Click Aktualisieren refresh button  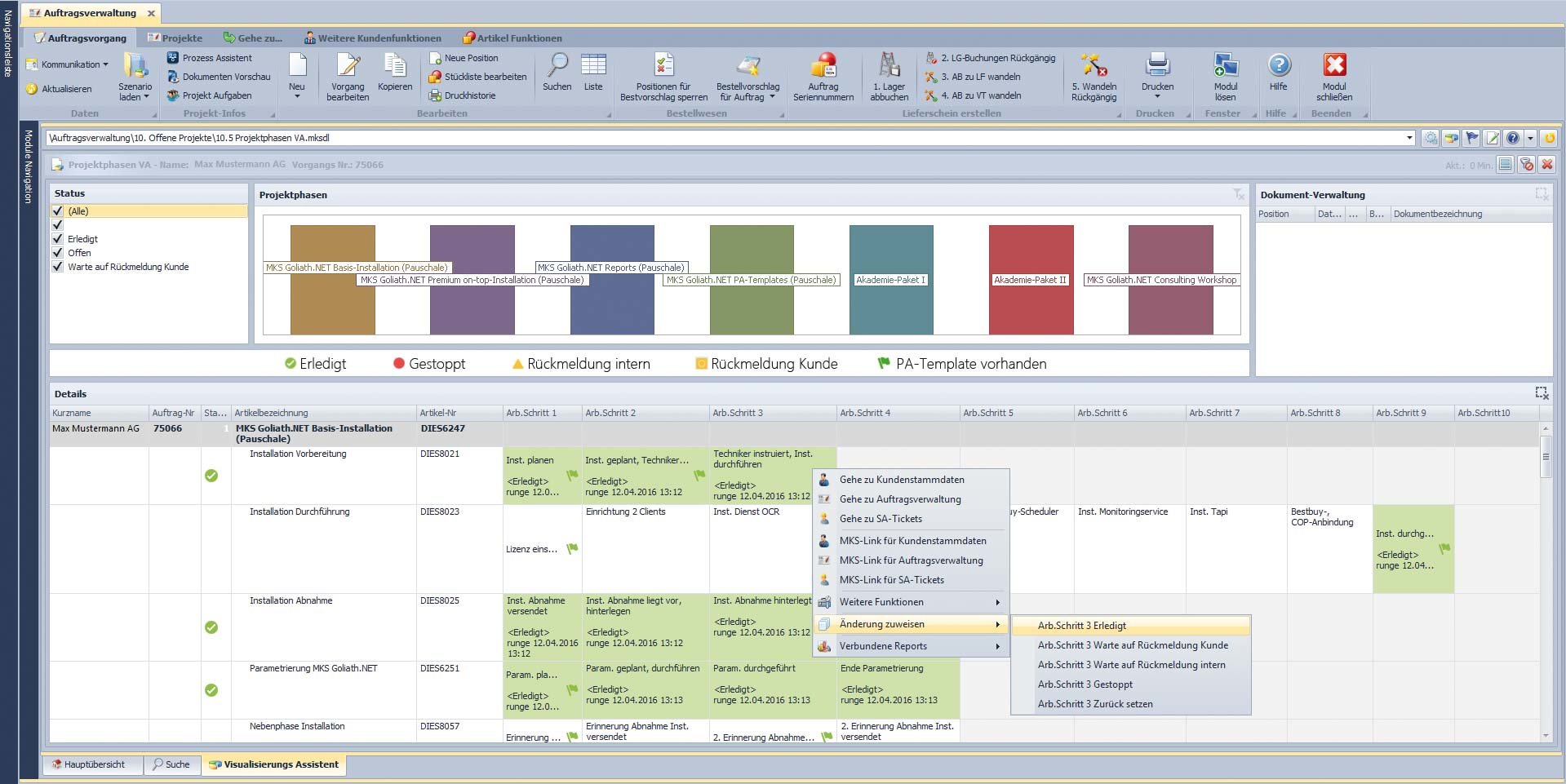pyautogui.click(x=59, y=89)
